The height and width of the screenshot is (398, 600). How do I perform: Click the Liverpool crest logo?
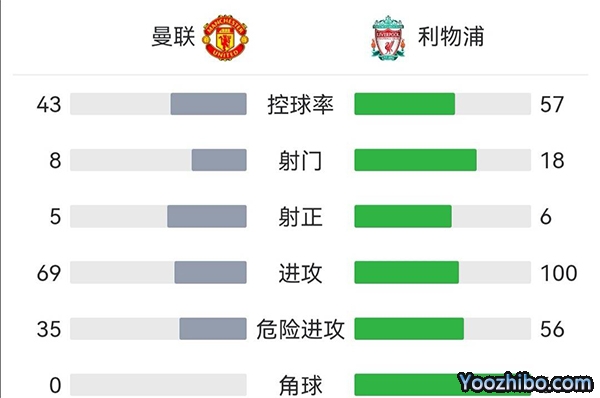[x=388, y=38]
